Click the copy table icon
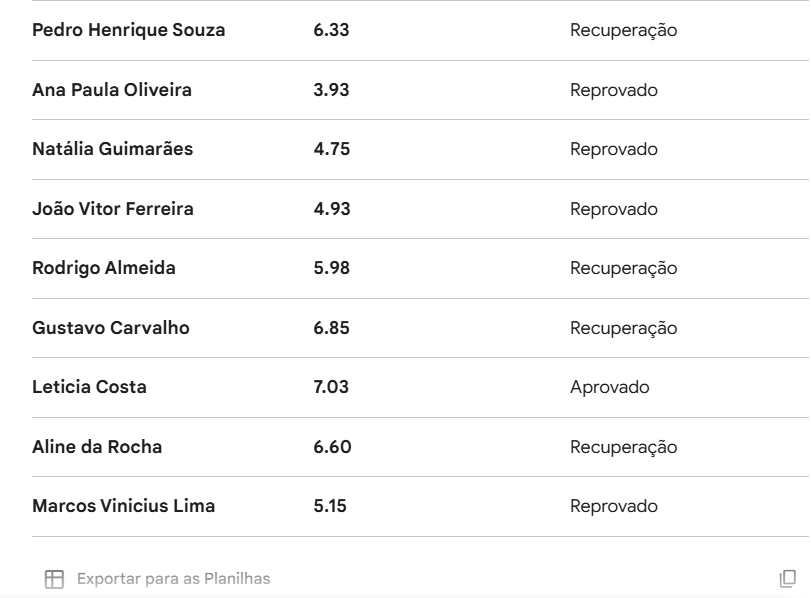 [x=787, y=578]
